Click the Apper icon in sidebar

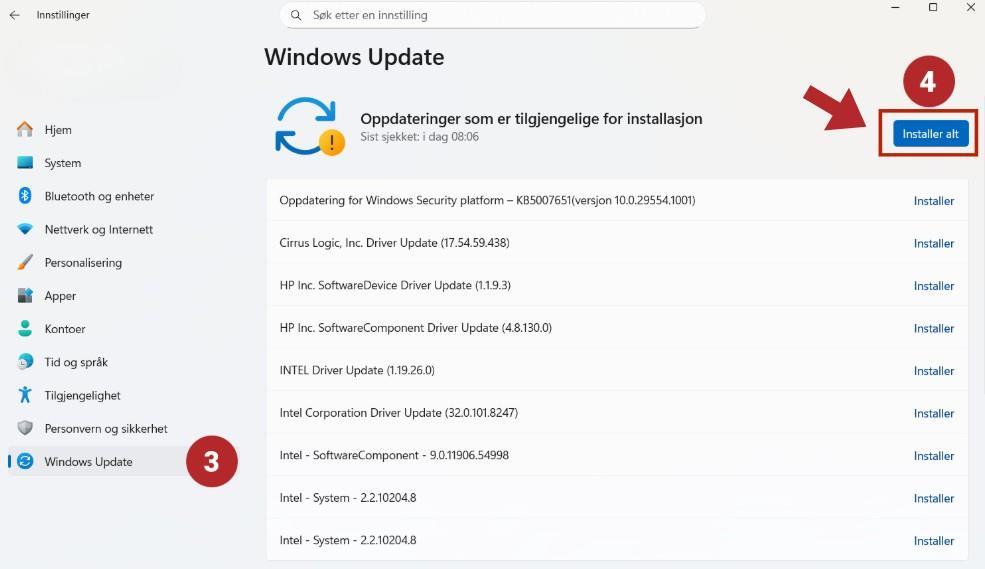(x=25, y=296)
